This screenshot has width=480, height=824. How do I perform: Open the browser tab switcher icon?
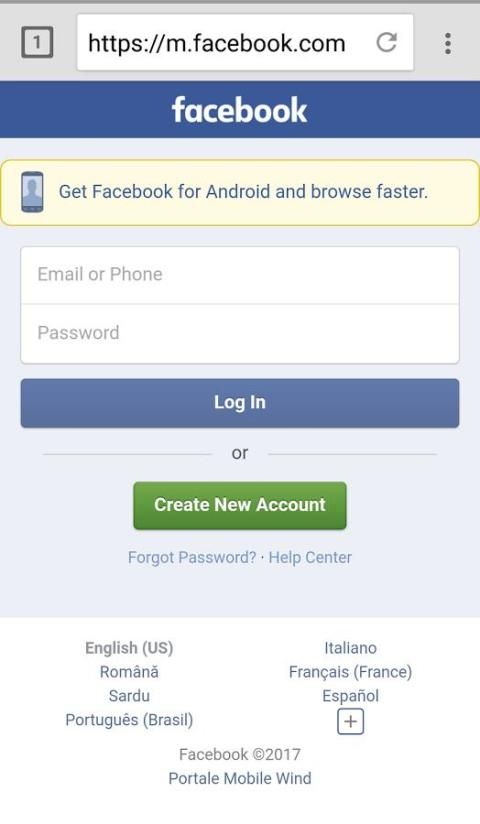(37, 42)
